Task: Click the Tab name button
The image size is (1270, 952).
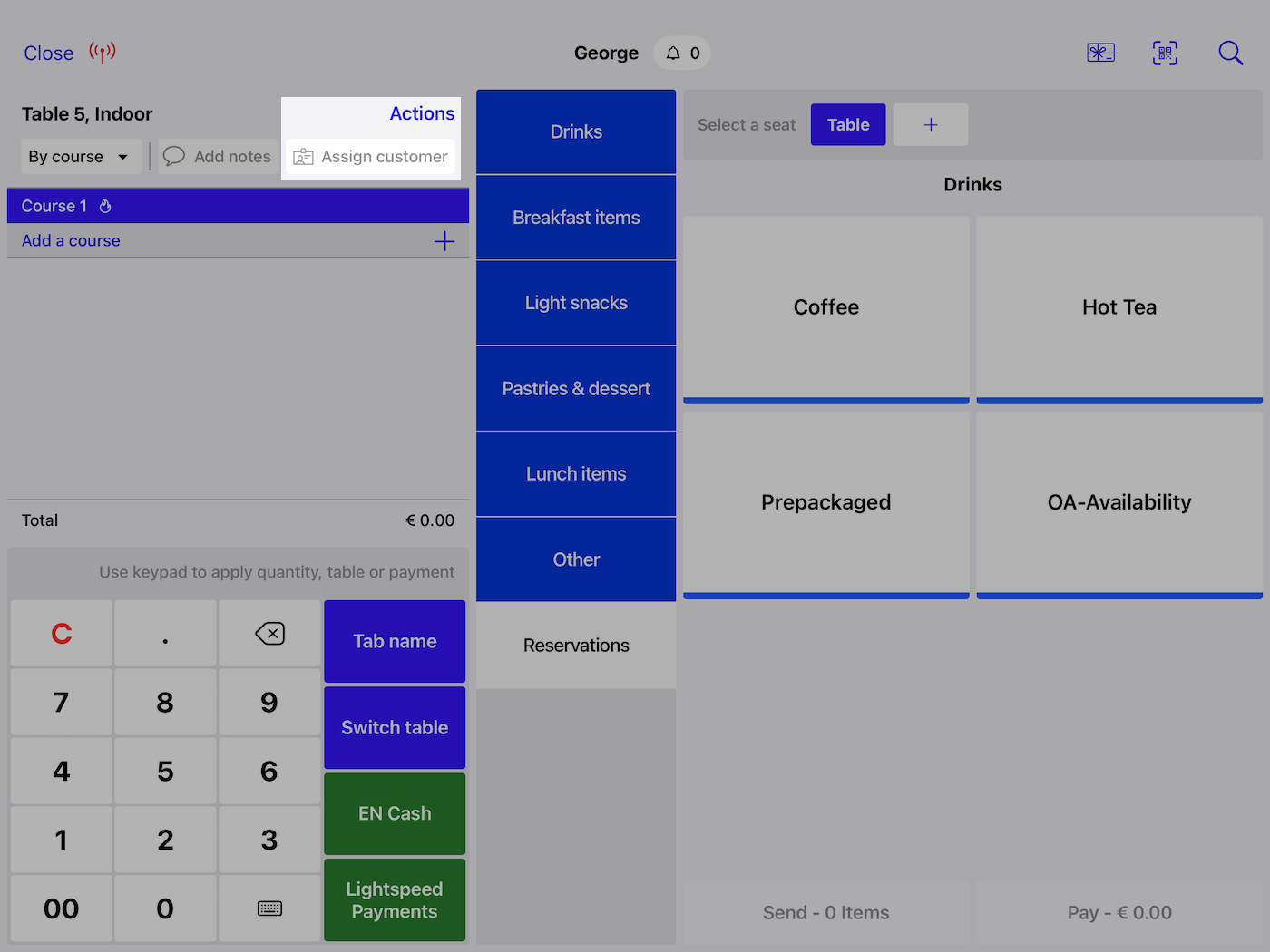Action: coord(395,641)
